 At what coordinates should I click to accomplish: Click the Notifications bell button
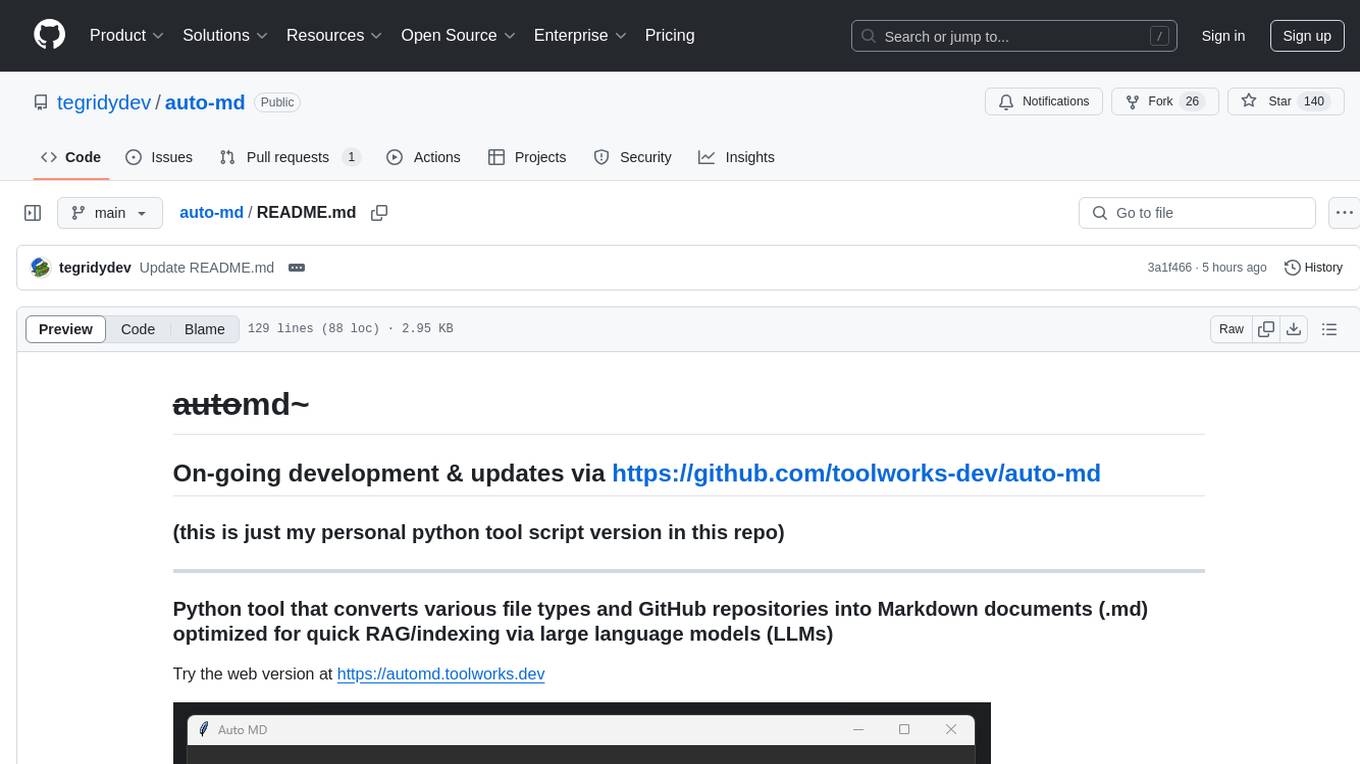tap(1044, 102)
